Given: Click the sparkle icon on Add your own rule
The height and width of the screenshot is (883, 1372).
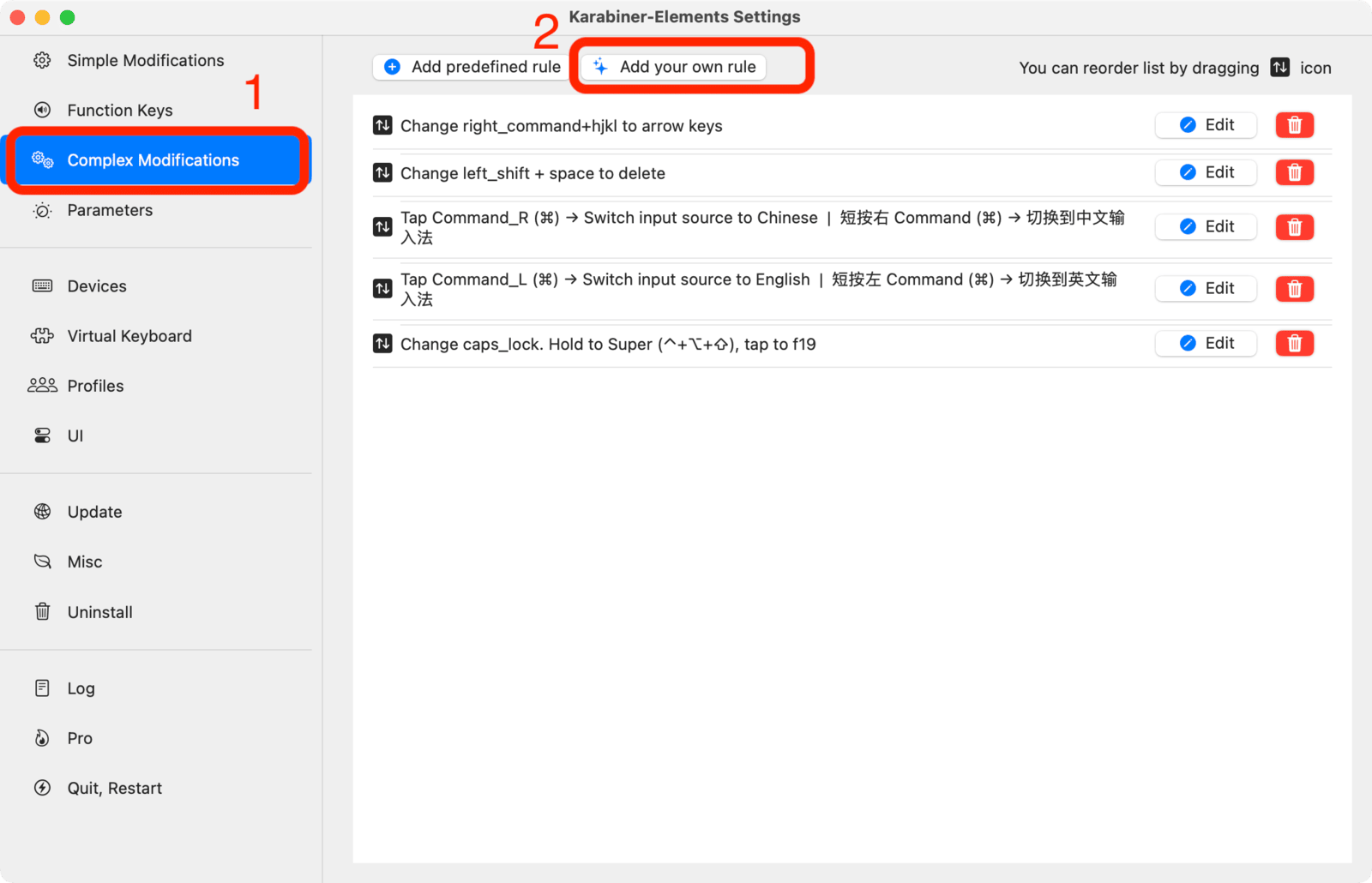Looking at the screenshot, I should click(x=600, y=67).
